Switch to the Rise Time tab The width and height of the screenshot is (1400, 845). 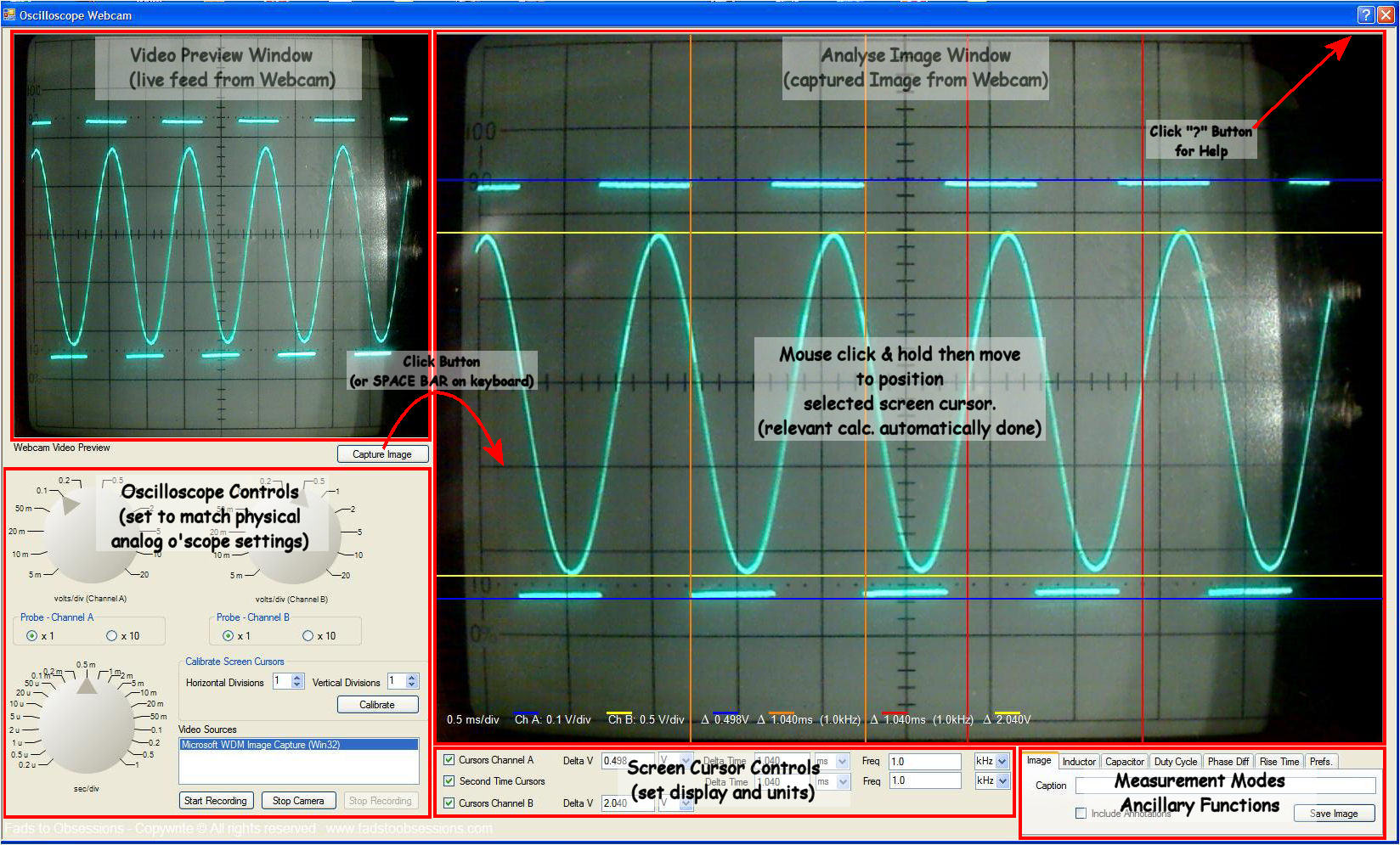(x=1279, y=762)
